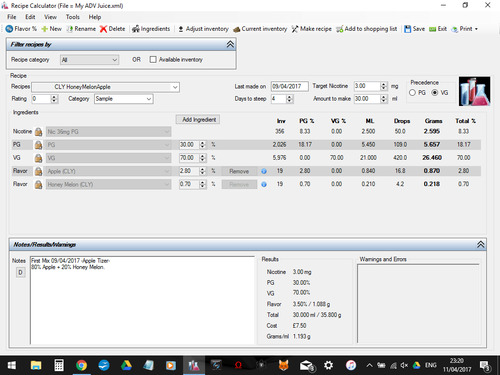Select VG precedence radio button
This screenshot has height=375, width=500.
[435, 93]
